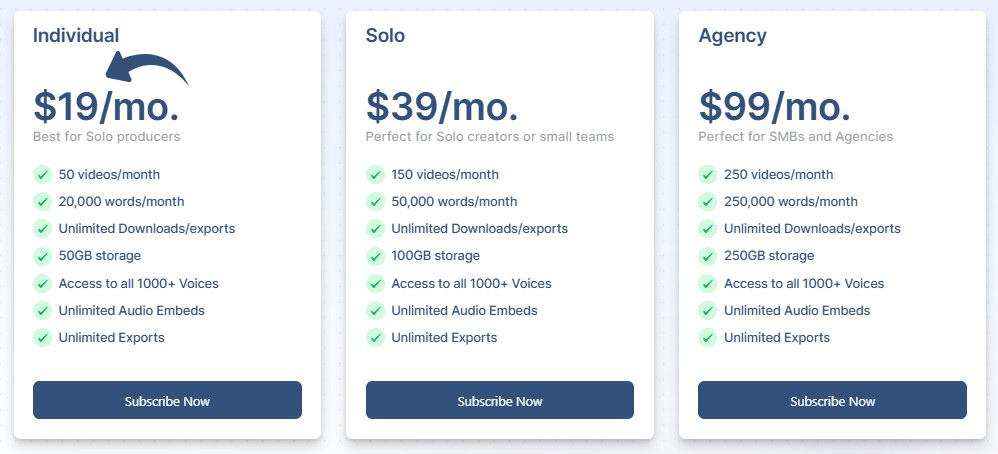Click checkmark next to 50GB storage
This screenshot has height=454, width=998.
(42, 255)
